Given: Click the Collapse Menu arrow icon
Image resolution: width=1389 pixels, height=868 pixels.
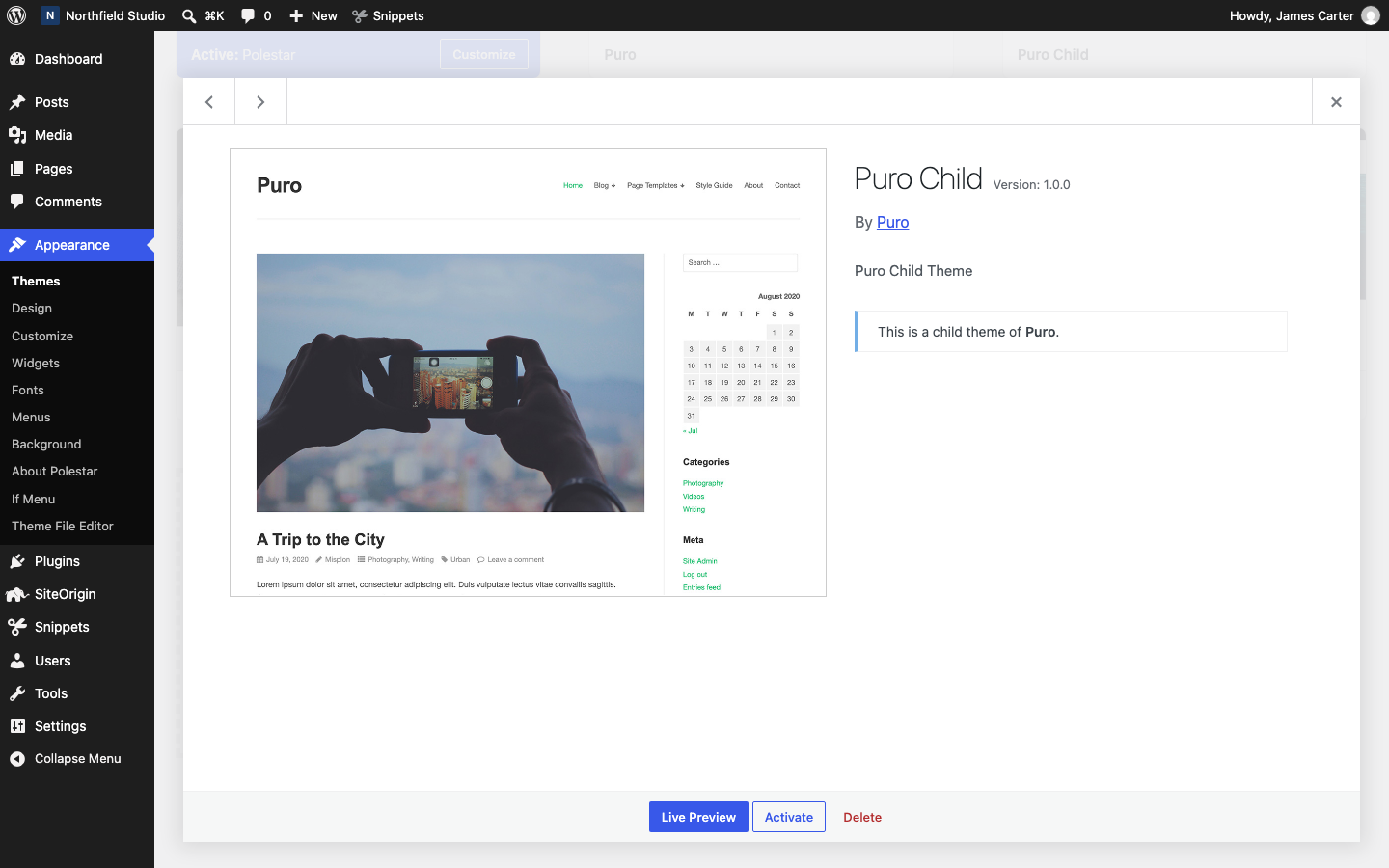Looking at the screenshot, I should 17,759.
